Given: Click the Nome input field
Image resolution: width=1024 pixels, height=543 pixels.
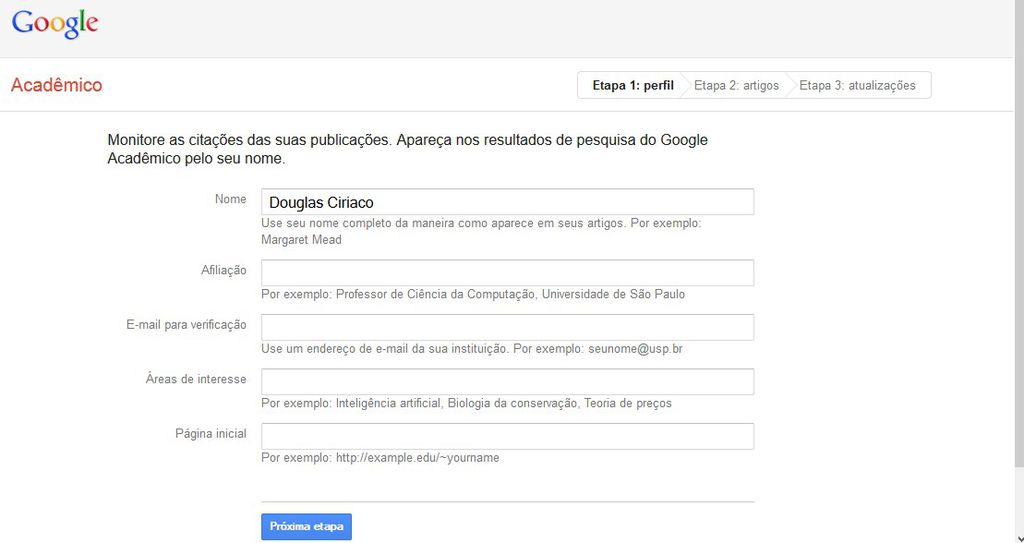Looking at the screenshot, I should [x=507, y=202].
